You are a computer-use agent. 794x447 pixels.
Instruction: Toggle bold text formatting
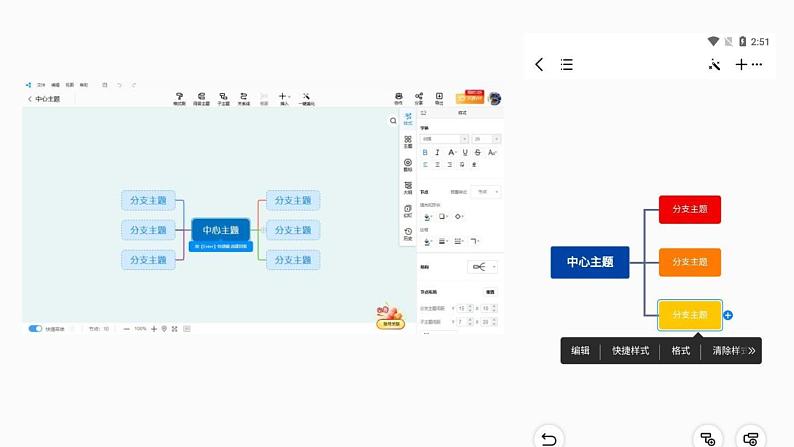coord(425,152)
